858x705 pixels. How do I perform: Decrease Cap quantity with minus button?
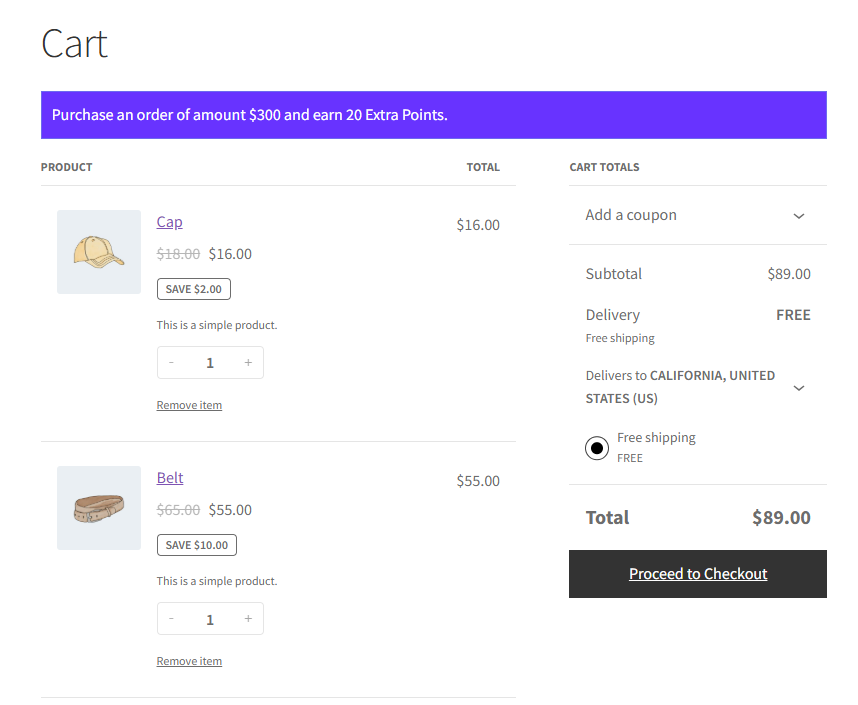tap(172, 363)
